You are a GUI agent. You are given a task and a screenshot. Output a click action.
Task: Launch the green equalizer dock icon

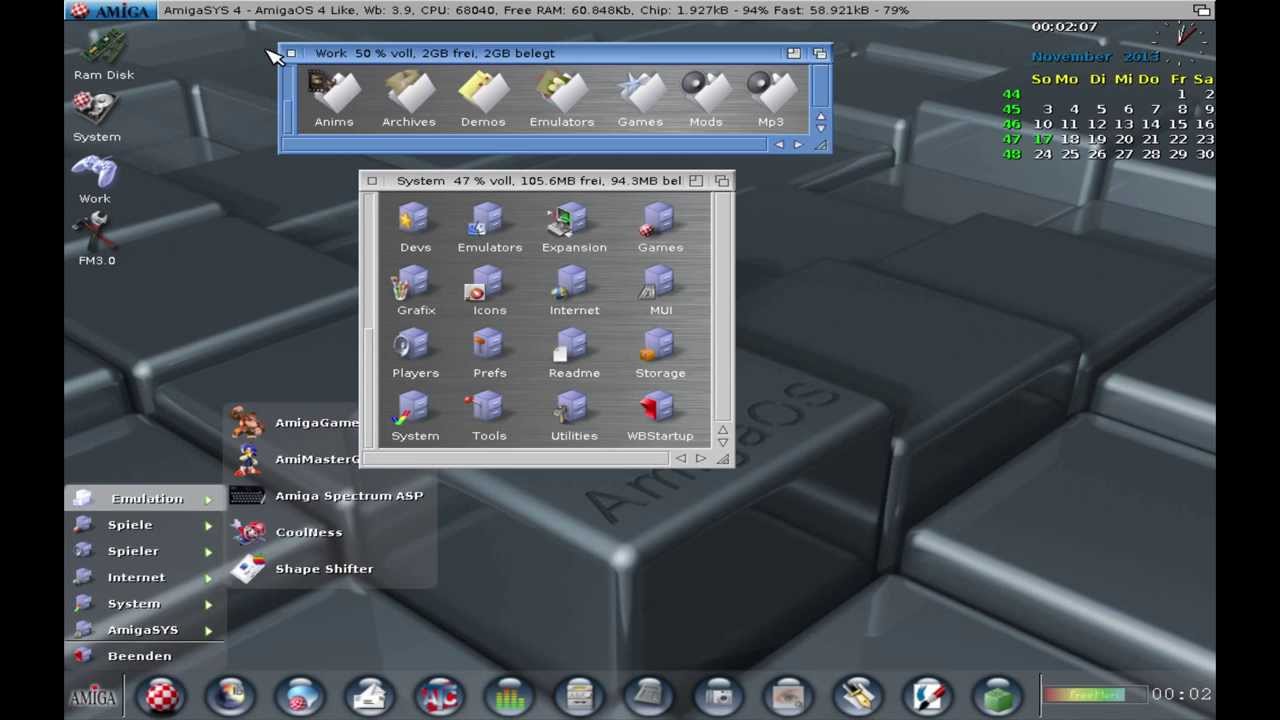pyautogui.click(x=510, y=696)
